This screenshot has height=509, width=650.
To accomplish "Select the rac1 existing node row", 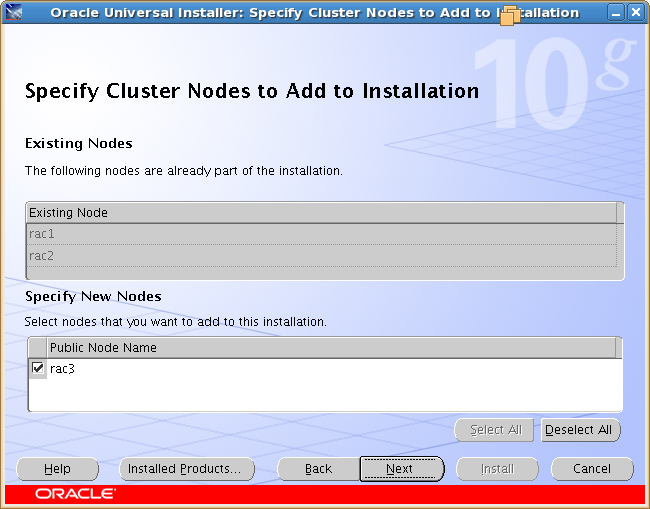I will pyautogui.click(x=322, y=234).
